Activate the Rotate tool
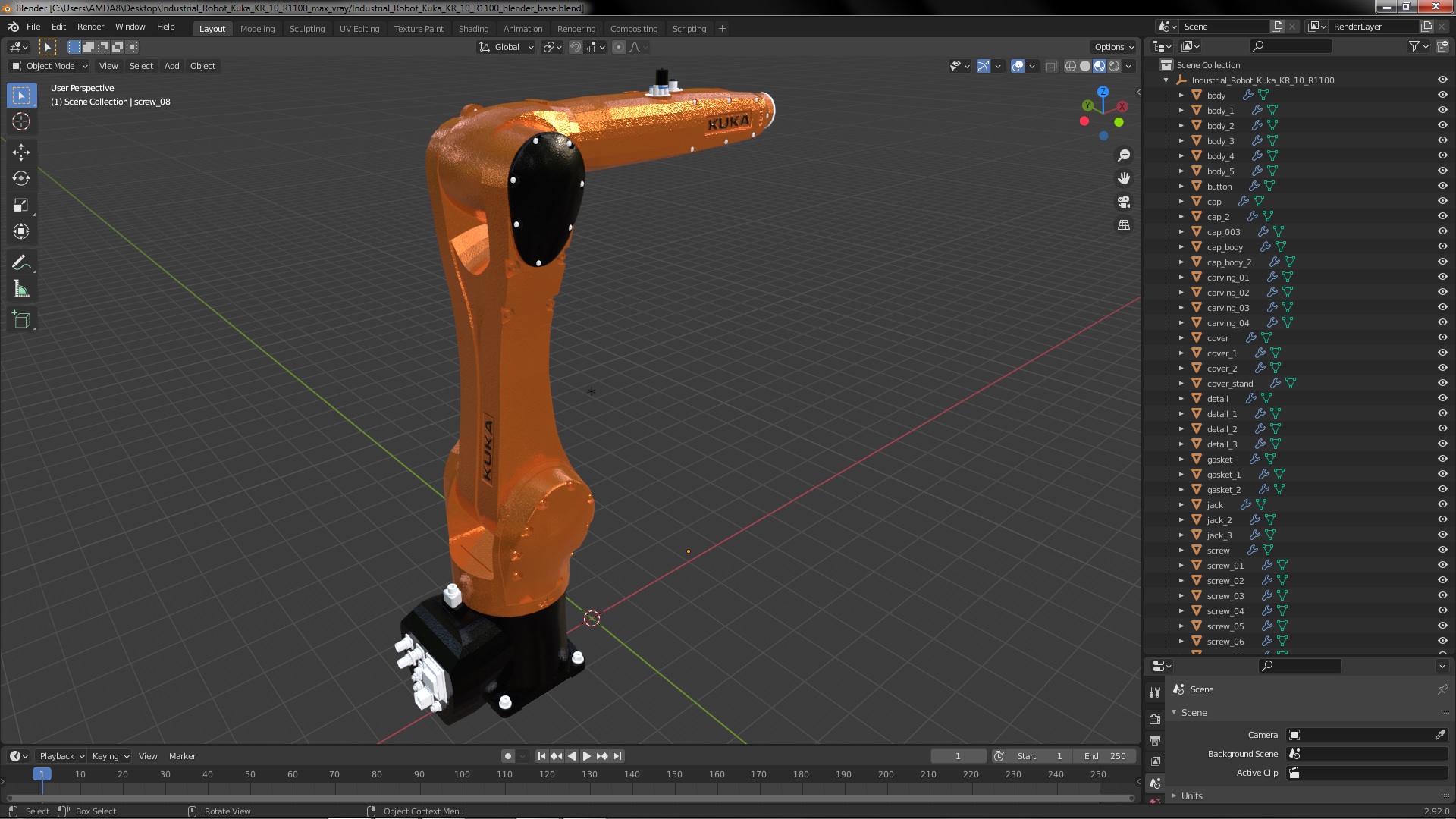 coord(21,178)
